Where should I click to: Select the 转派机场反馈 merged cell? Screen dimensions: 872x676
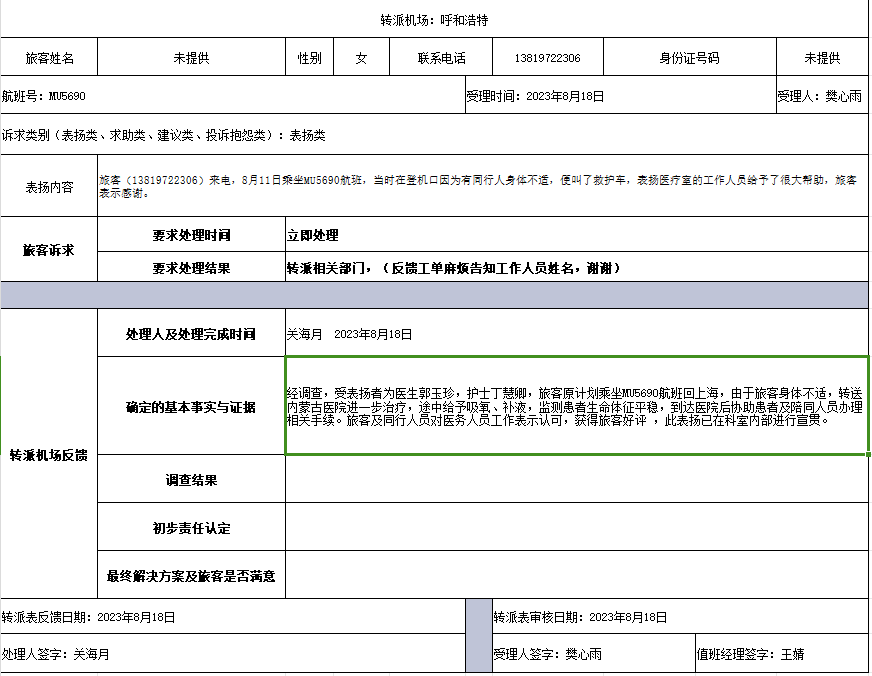[49, 455]
